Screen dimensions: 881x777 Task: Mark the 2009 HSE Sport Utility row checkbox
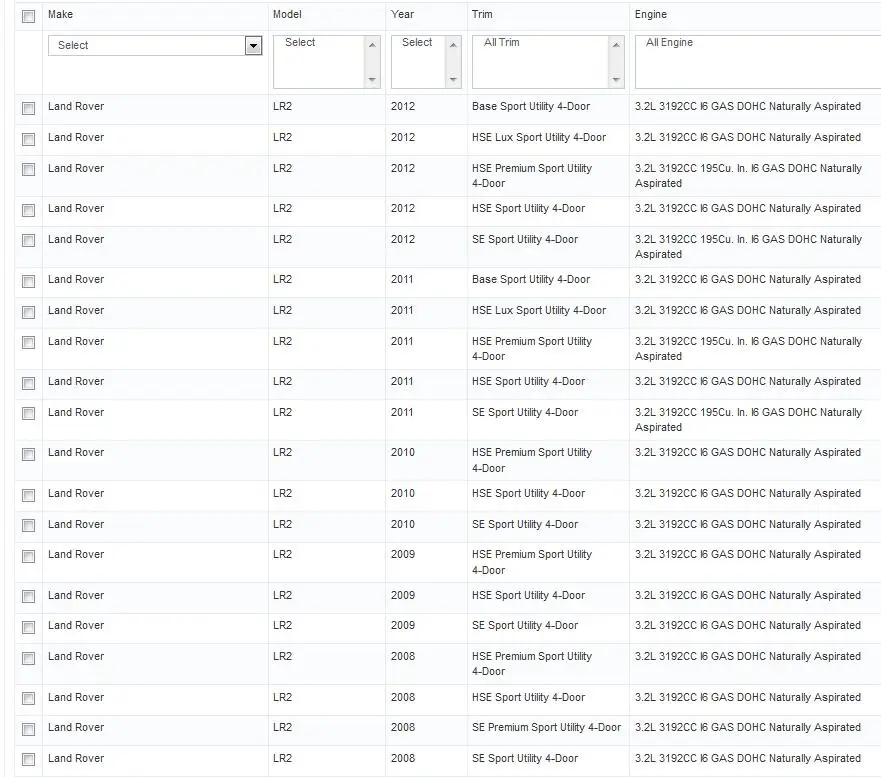(28, 596)
